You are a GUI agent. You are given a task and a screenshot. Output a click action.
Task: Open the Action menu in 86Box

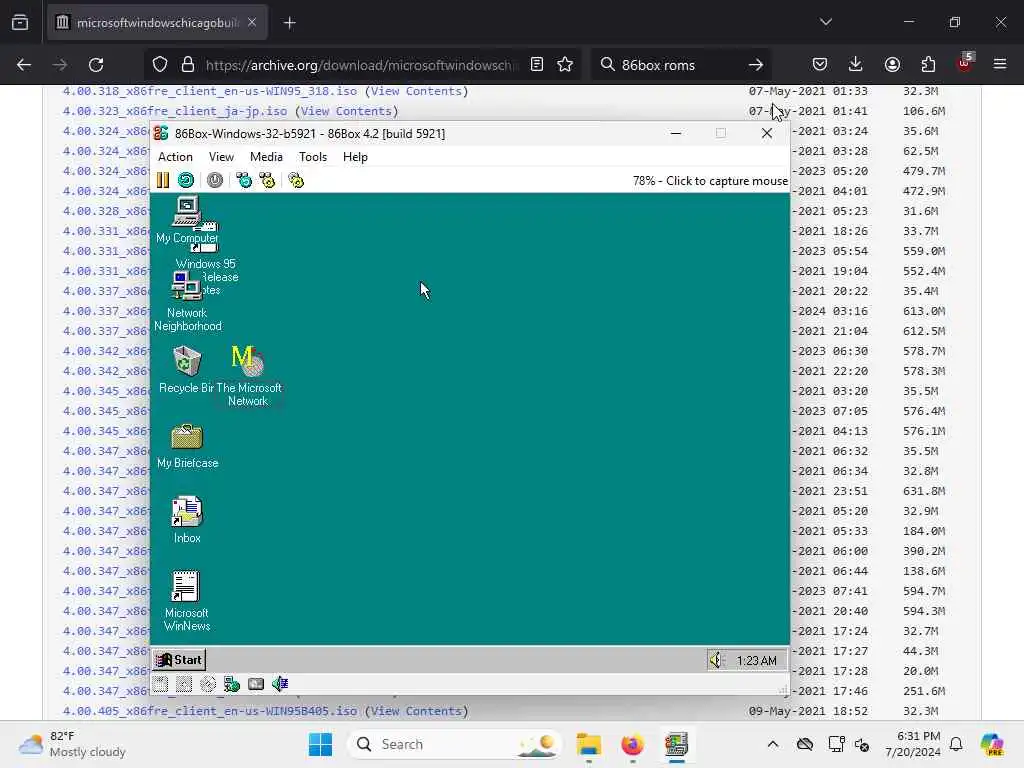pyautogui.click(x=175, y=157)
